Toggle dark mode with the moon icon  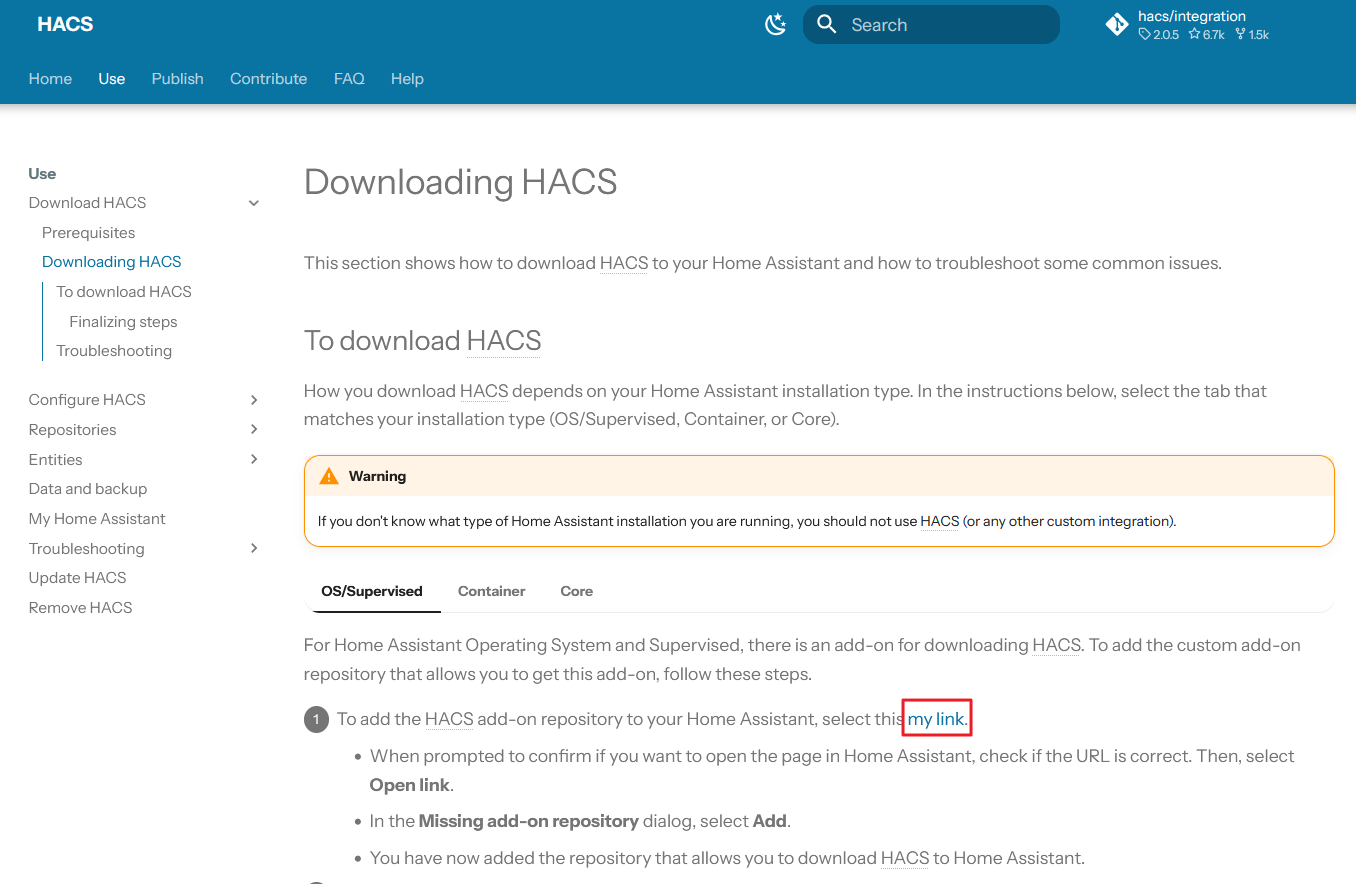pos(776,25)
